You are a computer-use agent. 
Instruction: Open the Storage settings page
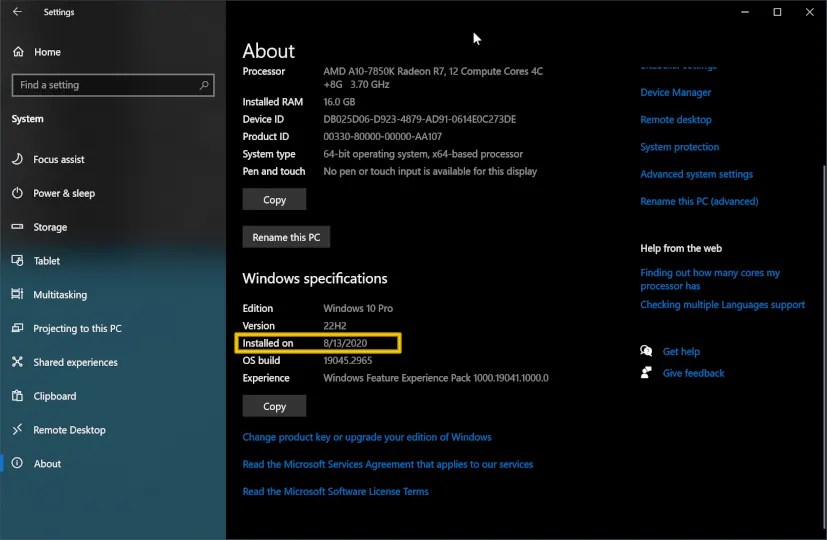[50, 227]
